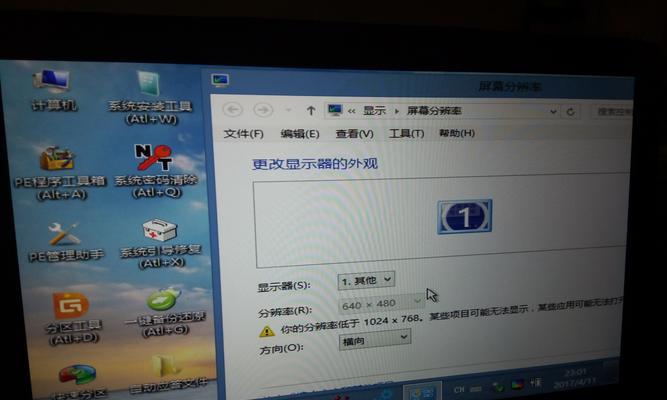Click 显示 breadcrumb in address bar

pyautogui.click(x=374, y=111)
